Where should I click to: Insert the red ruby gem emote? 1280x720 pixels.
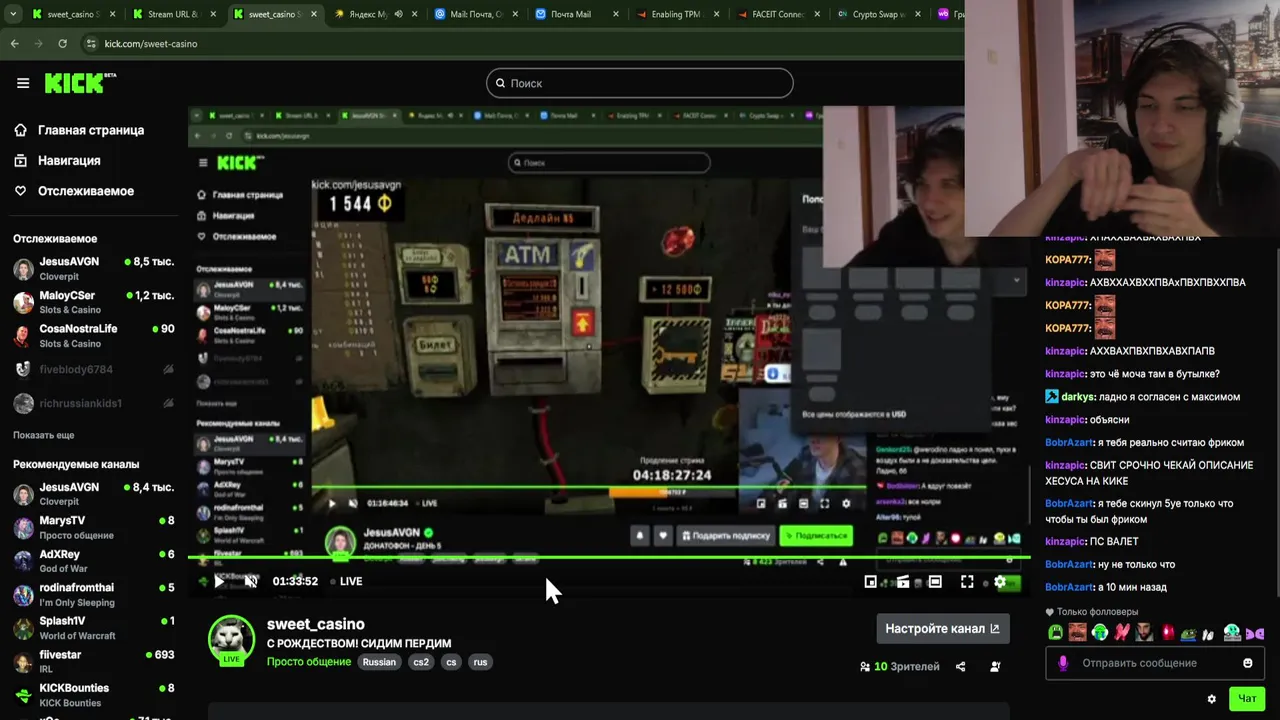click(1167, 632)
